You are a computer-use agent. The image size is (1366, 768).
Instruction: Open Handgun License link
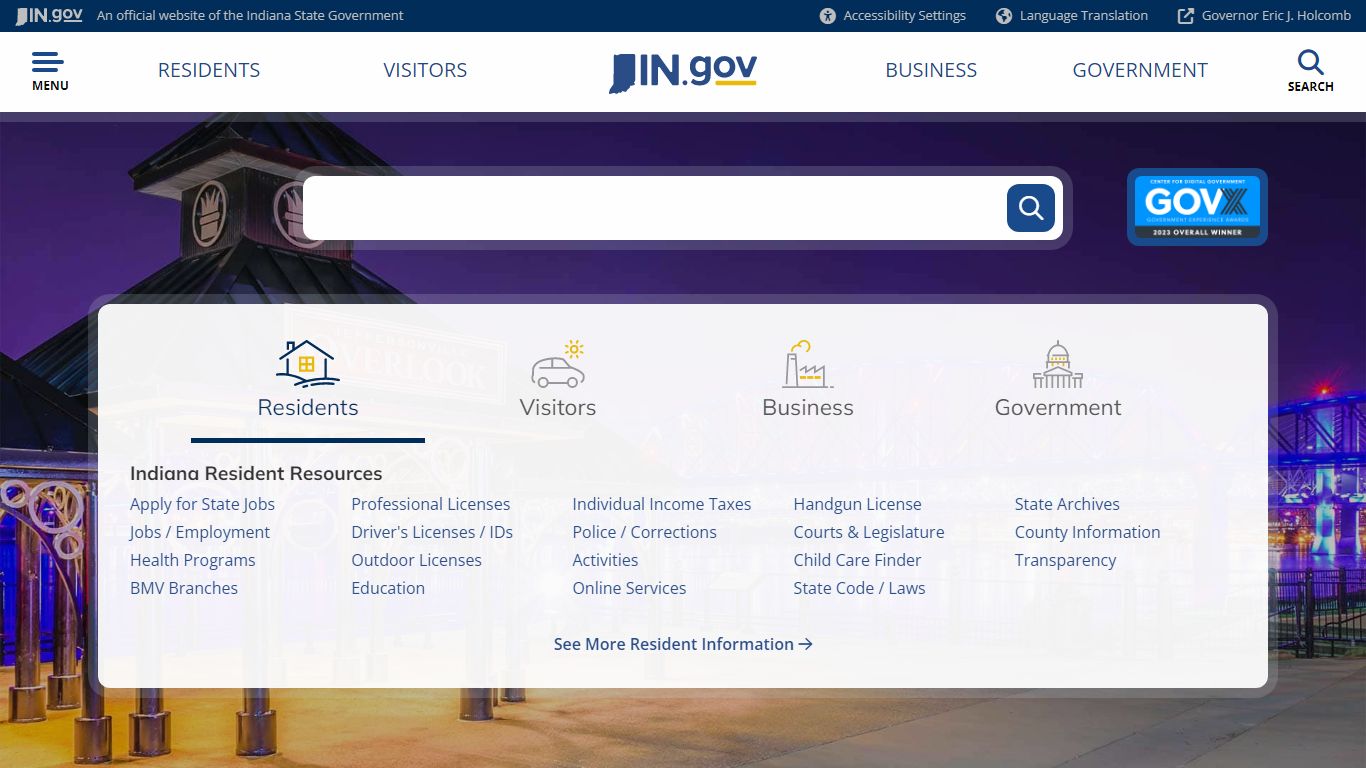[858, 504]
